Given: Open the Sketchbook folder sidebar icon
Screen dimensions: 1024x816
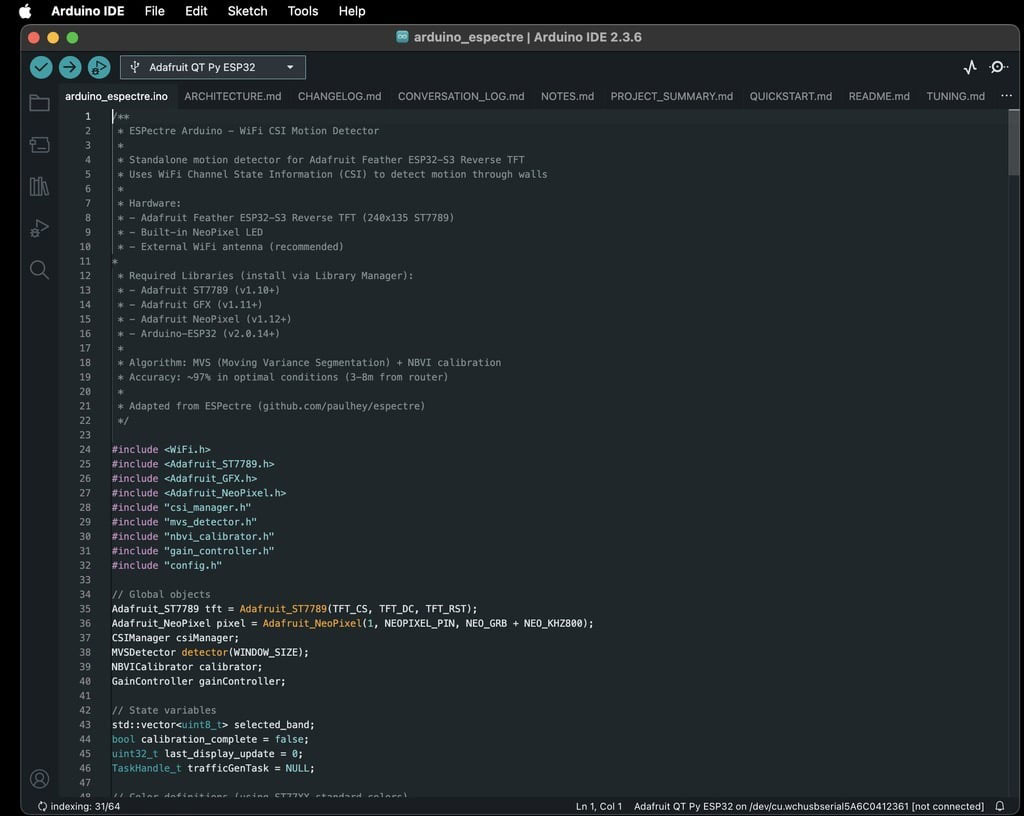Looking at the screenshot, I should tap(39, 103).
